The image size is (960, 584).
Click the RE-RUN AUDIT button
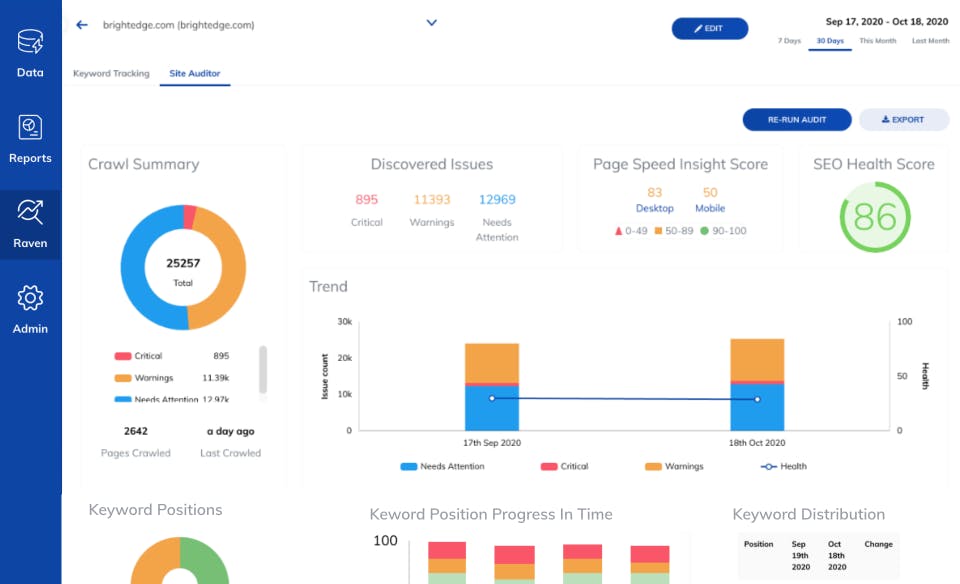797,120
